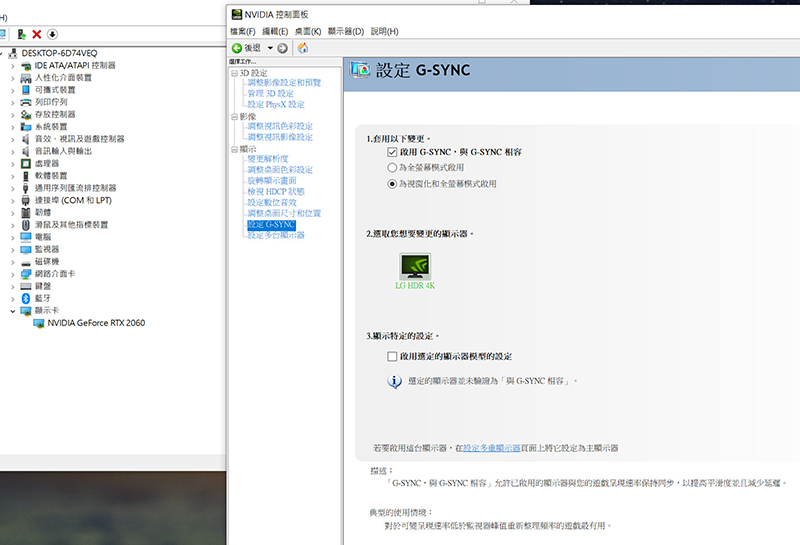The image size is (800, 545).
Task: Click the 滑鼠及其他指標裝置 mouse icon
Action: tap(26, 225)
